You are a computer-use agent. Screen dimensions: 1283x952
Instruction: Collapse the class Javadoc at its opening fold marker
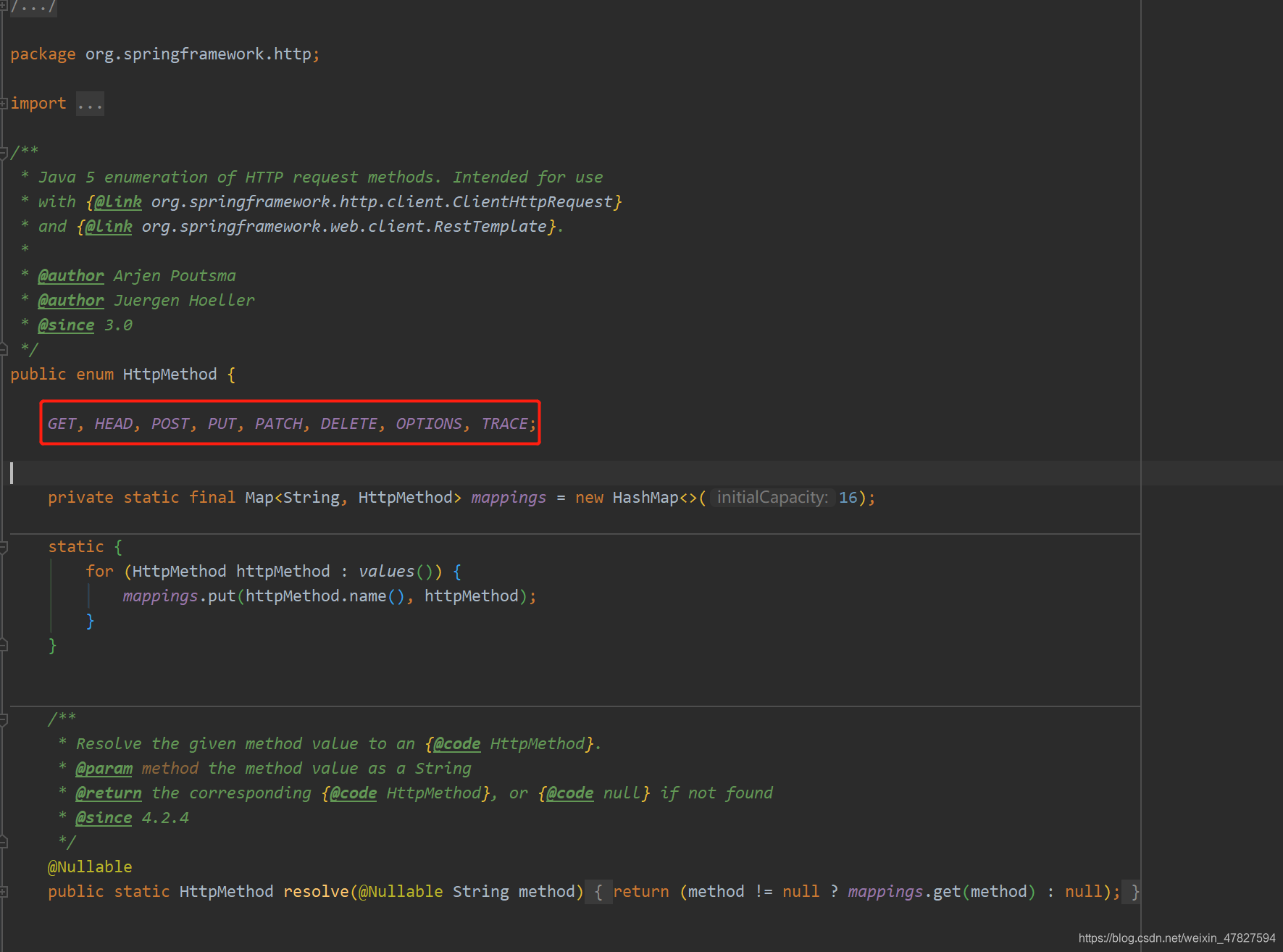pyautogui.click(x=4, y=153)
